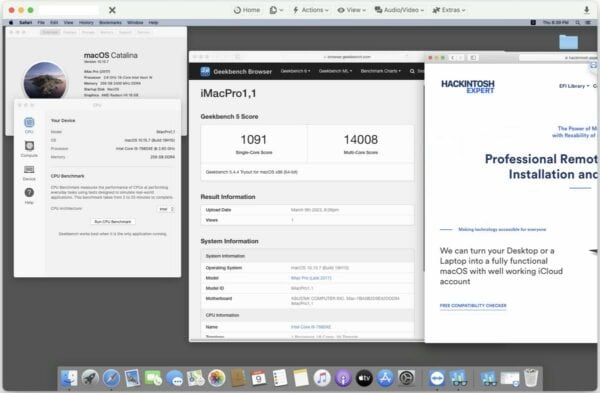Open the Bookmarks menu in Safari menu bar

pyautogui.click(x=110, y=23)
